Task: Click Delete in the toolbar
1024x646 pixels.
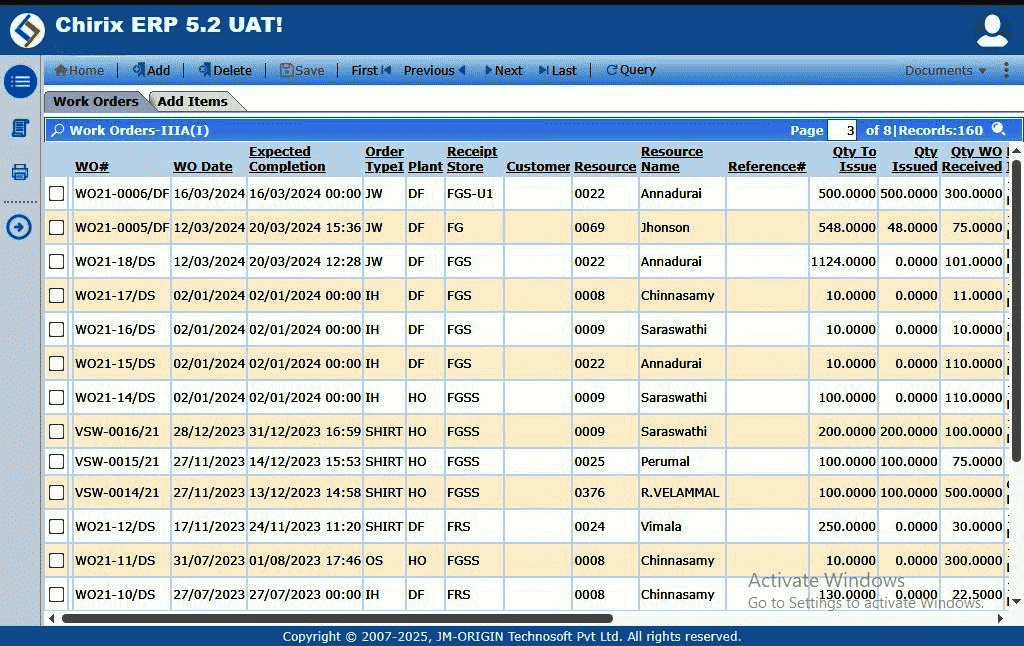Action: [x=225, y=71]
